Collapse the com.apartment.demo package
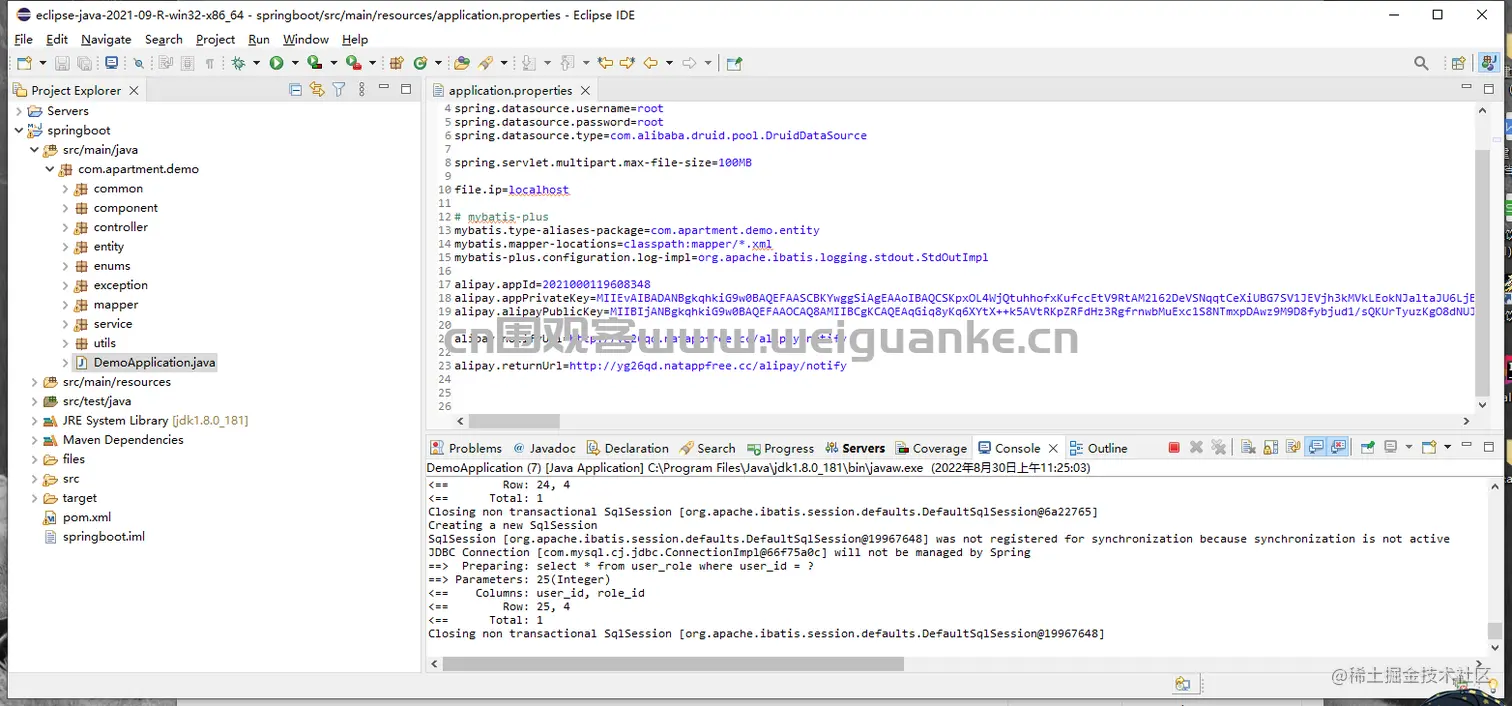 click(x=50, y=169)
